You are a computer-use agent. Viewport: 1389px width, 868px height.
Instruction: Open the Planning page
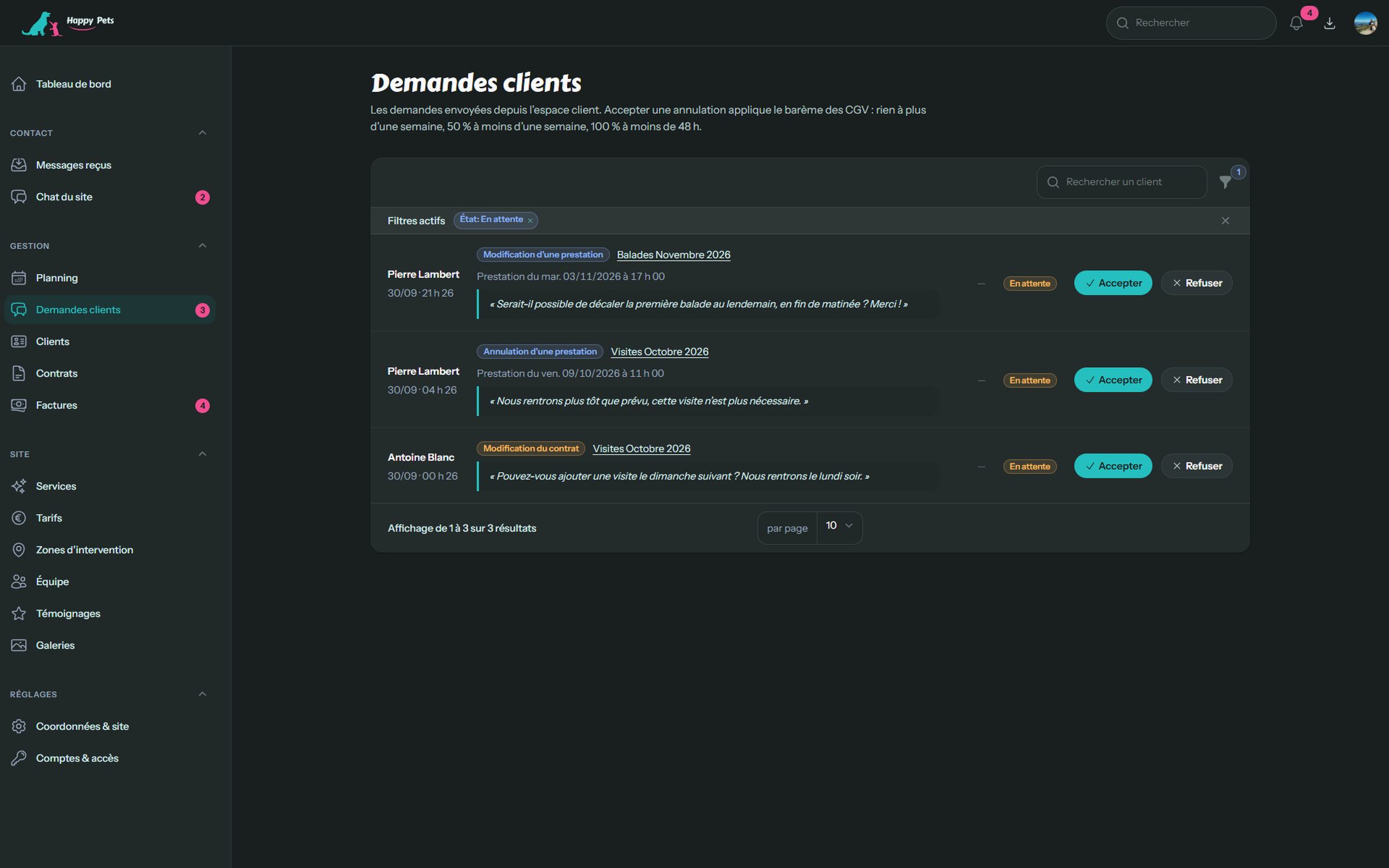click(x=110, y=278)
